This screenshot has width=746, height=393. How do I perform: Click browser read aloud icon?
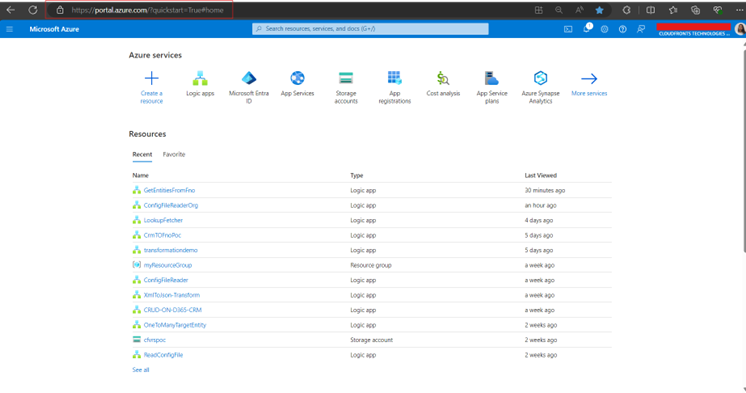pyautogui.click(x=579, y=10)
